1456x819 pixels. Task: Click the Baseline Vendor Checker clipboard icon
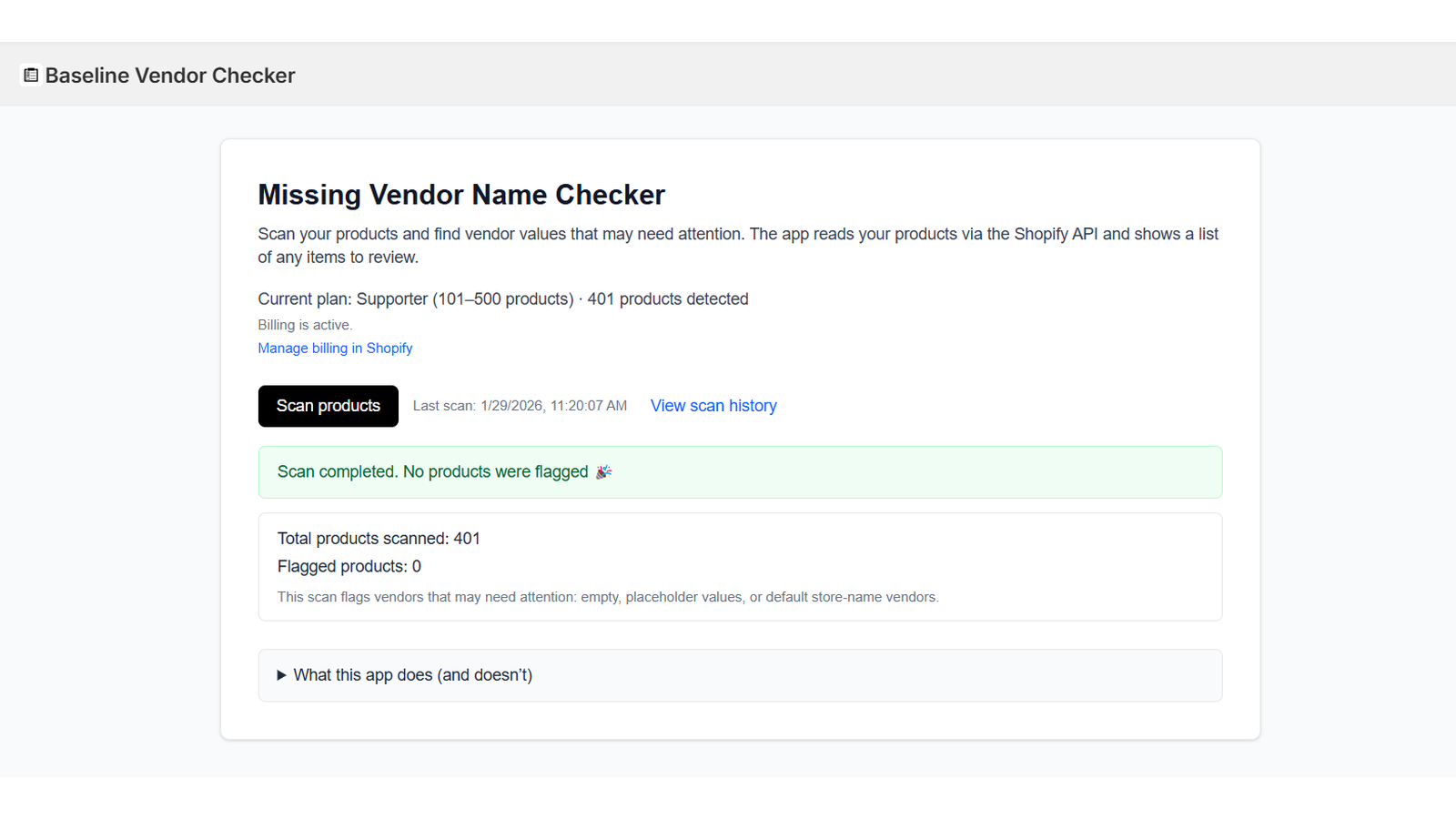[x=31, y=76]
